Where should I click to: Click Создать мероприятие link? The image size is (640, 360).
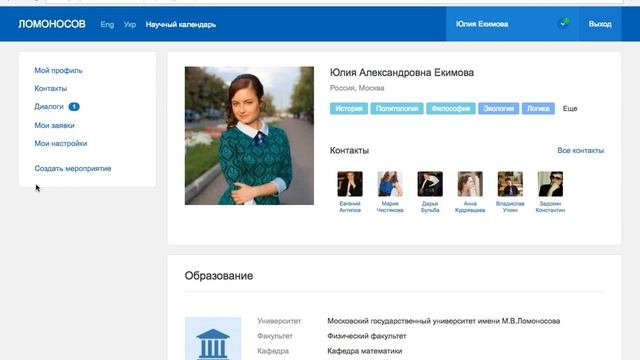pyautogui.click(x=73, y=169)
